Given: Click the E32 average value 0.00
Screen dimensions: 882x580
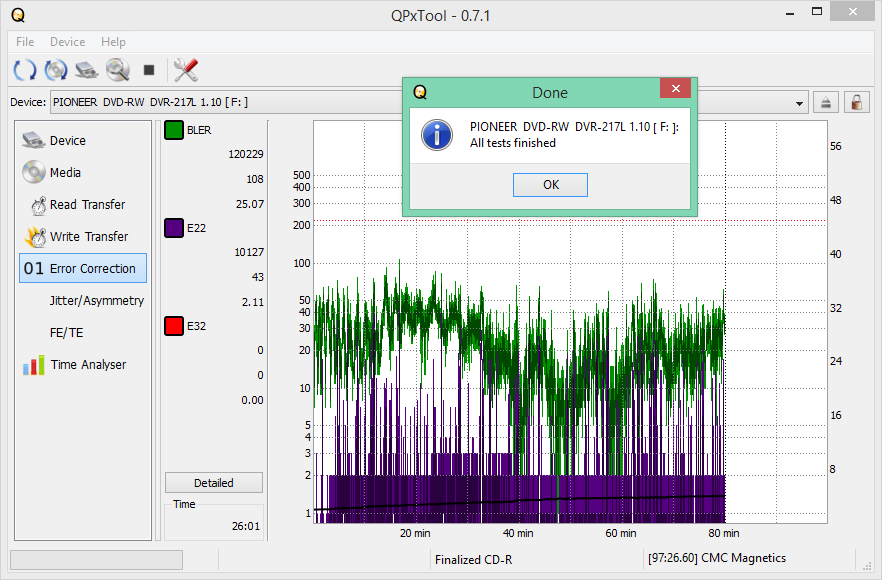Looking at the screenshot, I should (252, 400).
